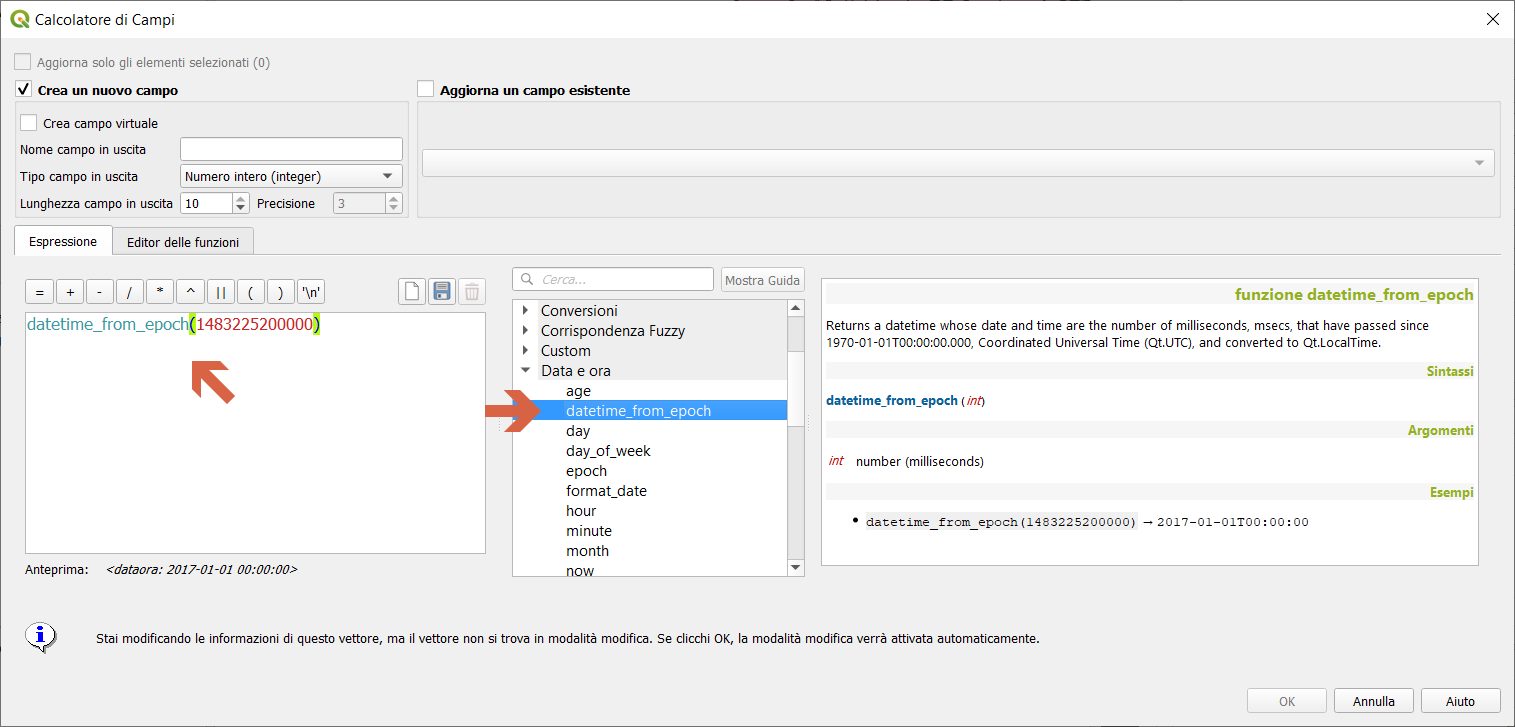Select the 'minute' function

(589, 531)
